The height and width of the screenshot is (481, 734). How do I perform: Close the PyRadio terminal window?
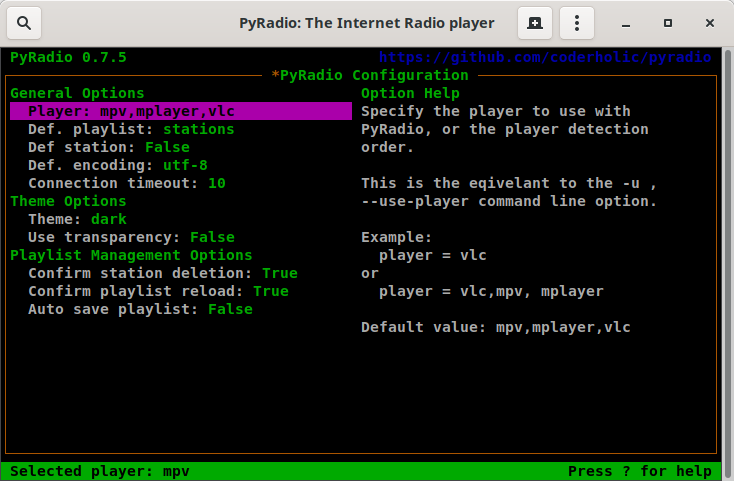pyautogui.click(x=710, y=23)
